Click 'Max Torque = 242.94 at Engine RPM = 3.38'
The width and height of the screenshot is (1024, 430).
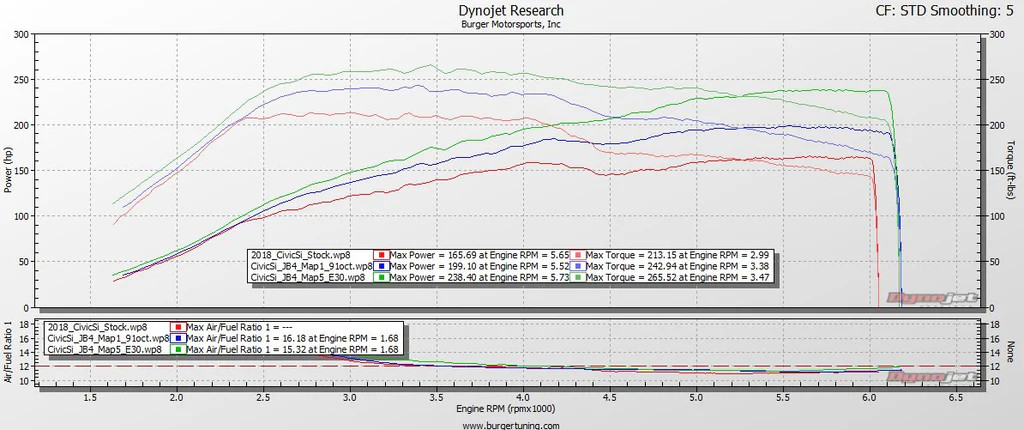tap(677, 266)
